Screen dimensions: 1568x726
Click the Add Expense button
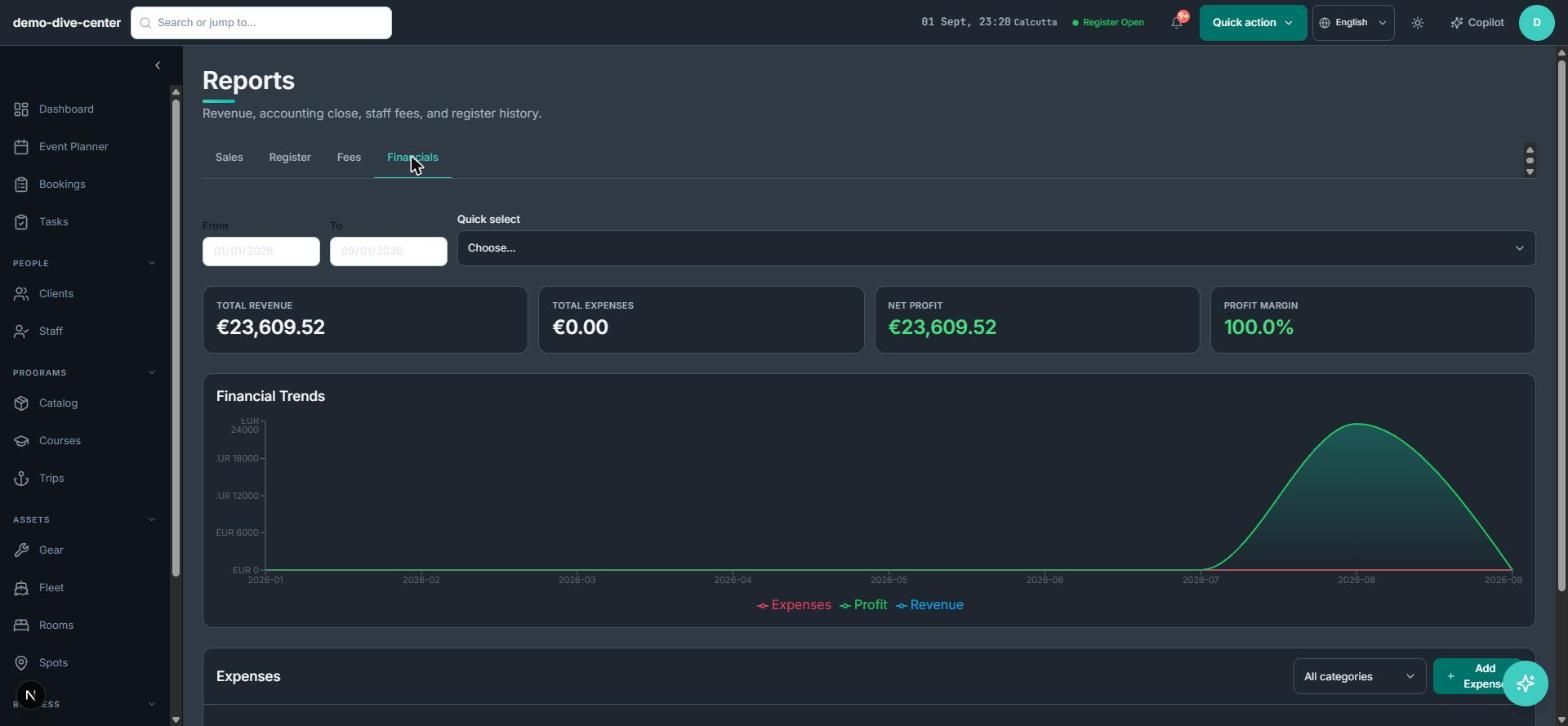1477,677
